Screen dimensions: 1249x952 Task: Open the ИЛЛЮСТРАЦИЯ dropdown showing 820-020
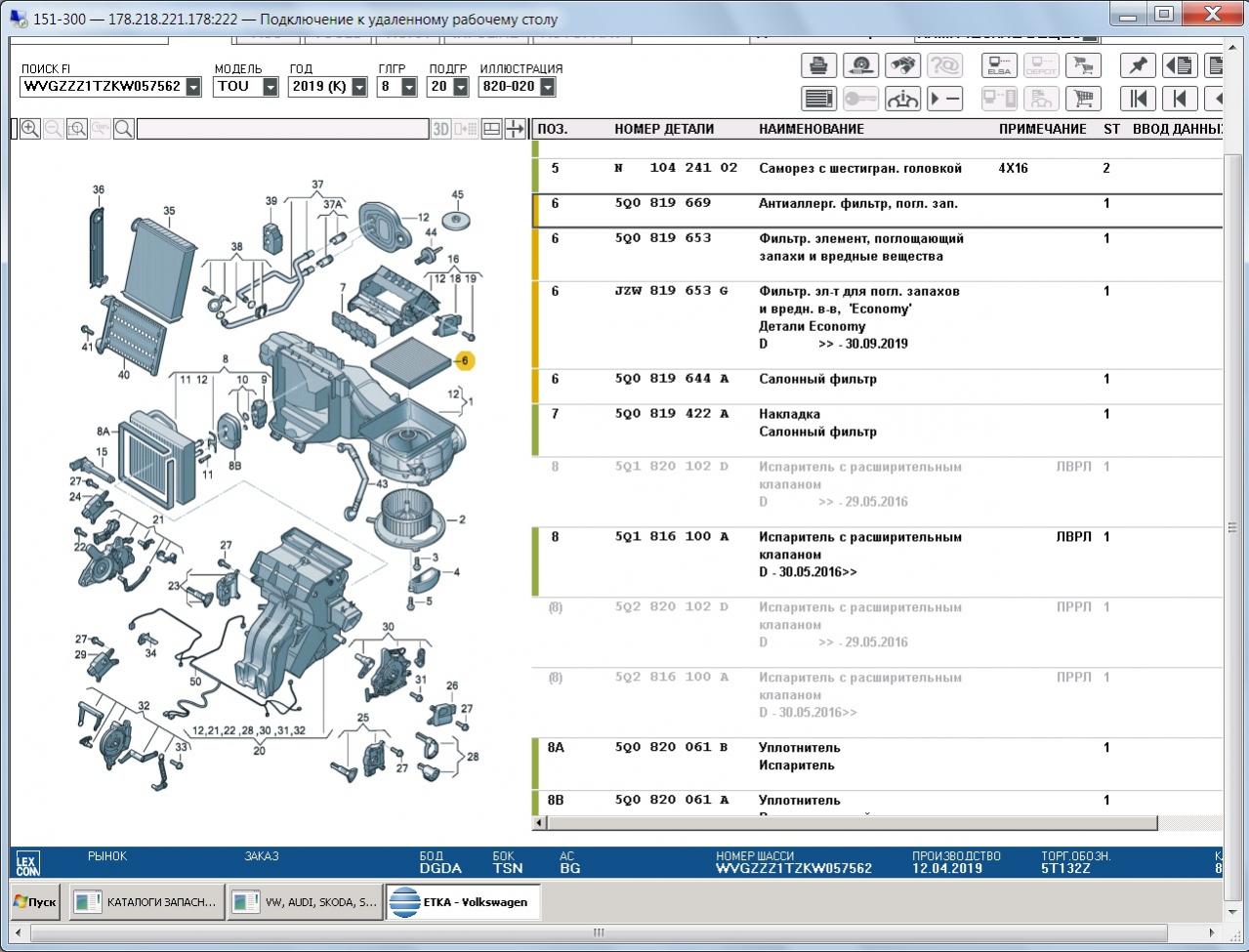pyautogui.click(x=547, y=87)
